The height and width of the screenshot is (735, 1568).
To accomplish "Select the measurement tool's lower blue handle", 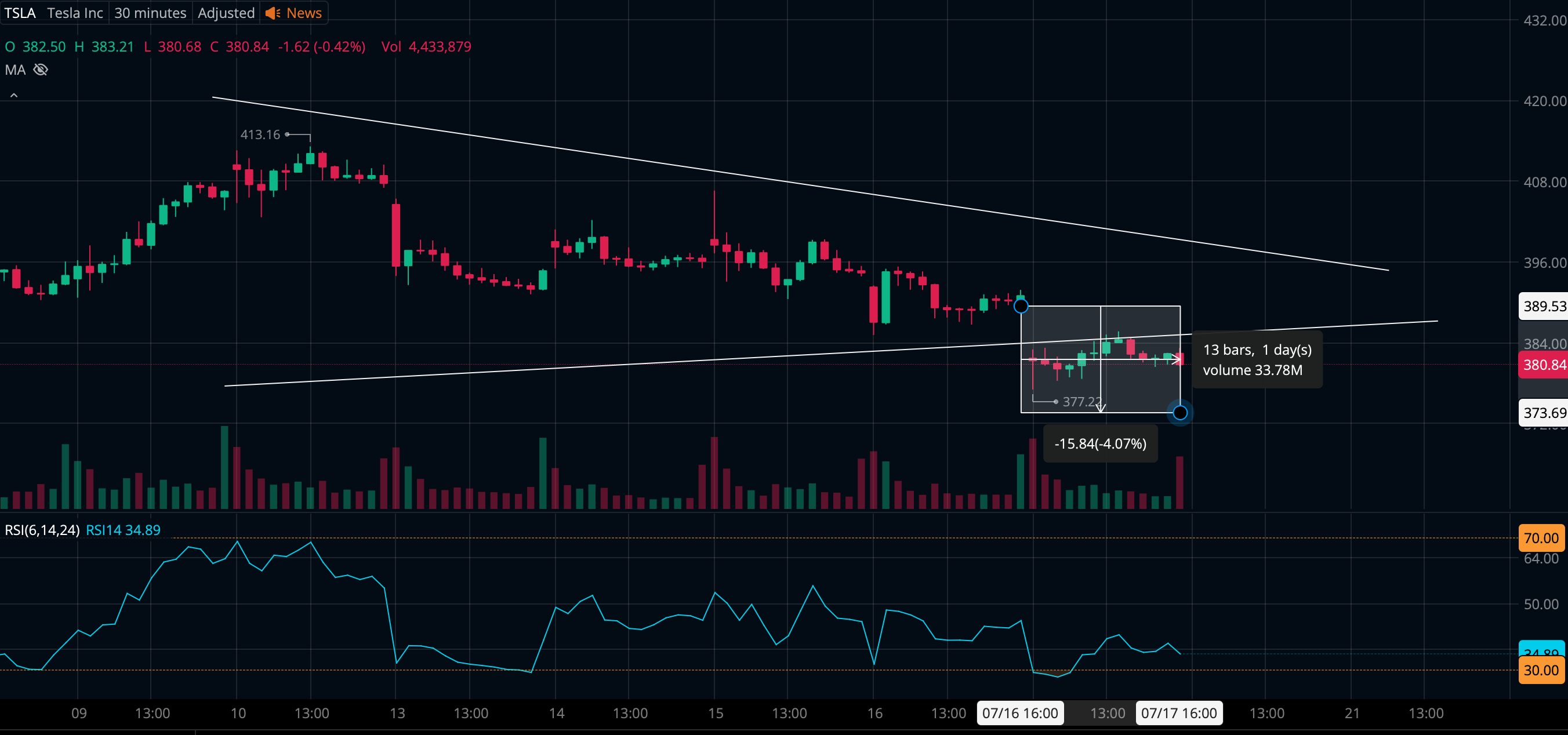I will (x=1180, y=413).
